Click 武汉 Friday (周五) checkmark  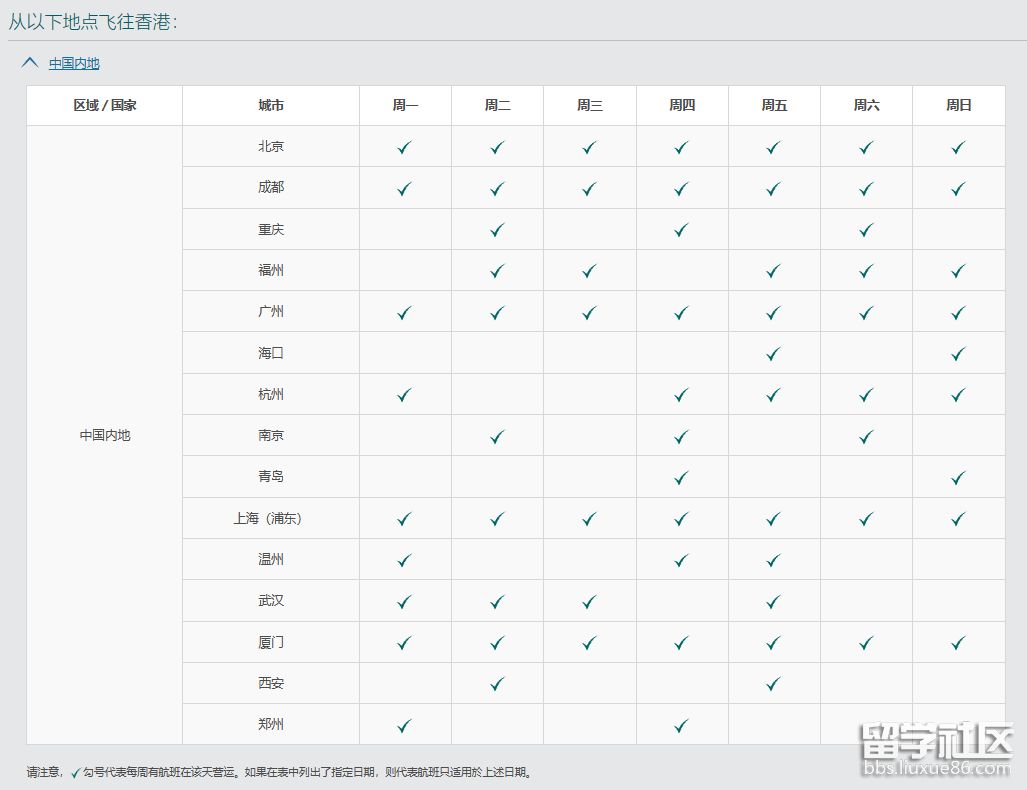coord(774,602)
